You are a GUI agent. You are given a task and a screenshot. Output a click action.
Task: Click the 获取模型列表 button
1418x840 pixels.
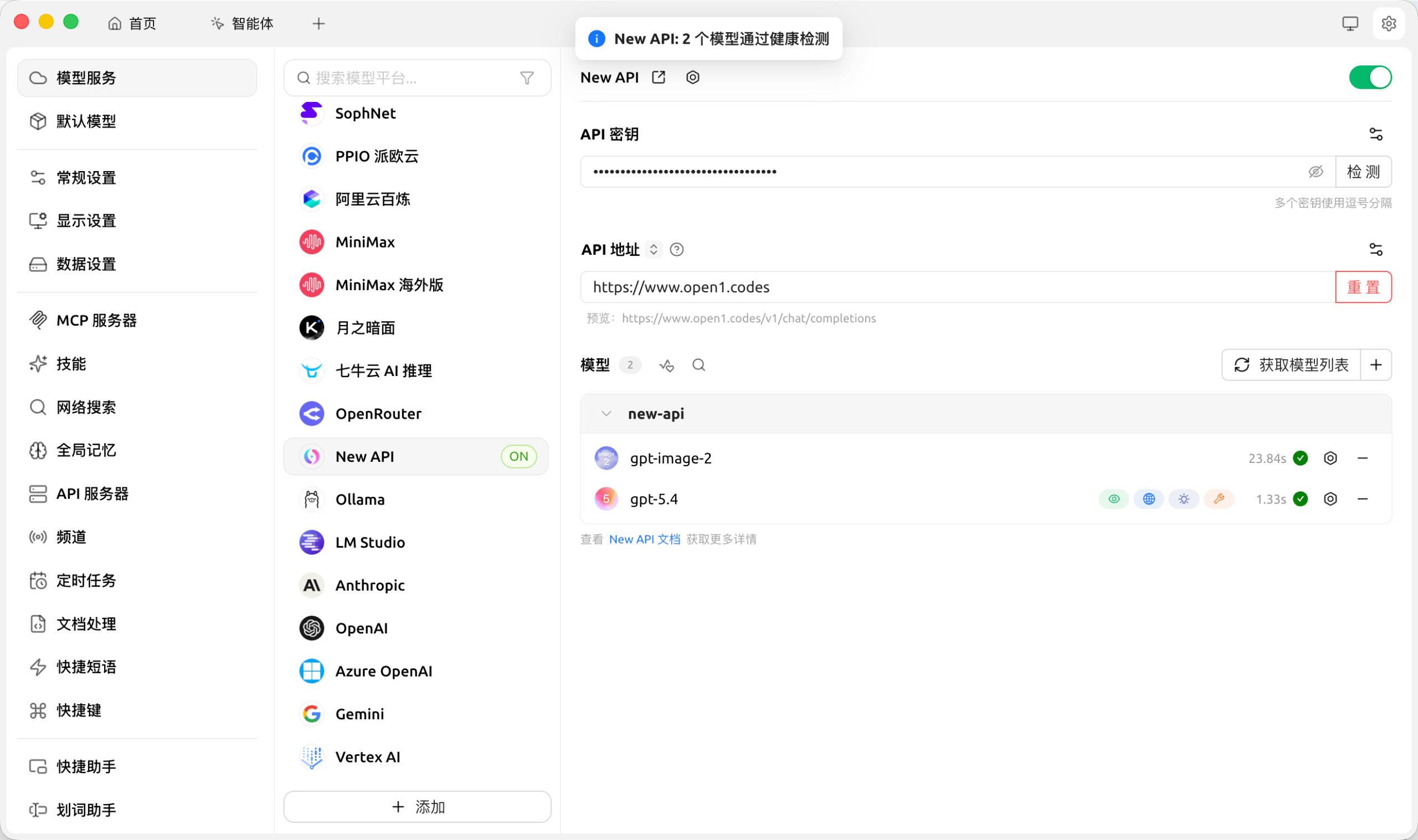coord(1291,365)
